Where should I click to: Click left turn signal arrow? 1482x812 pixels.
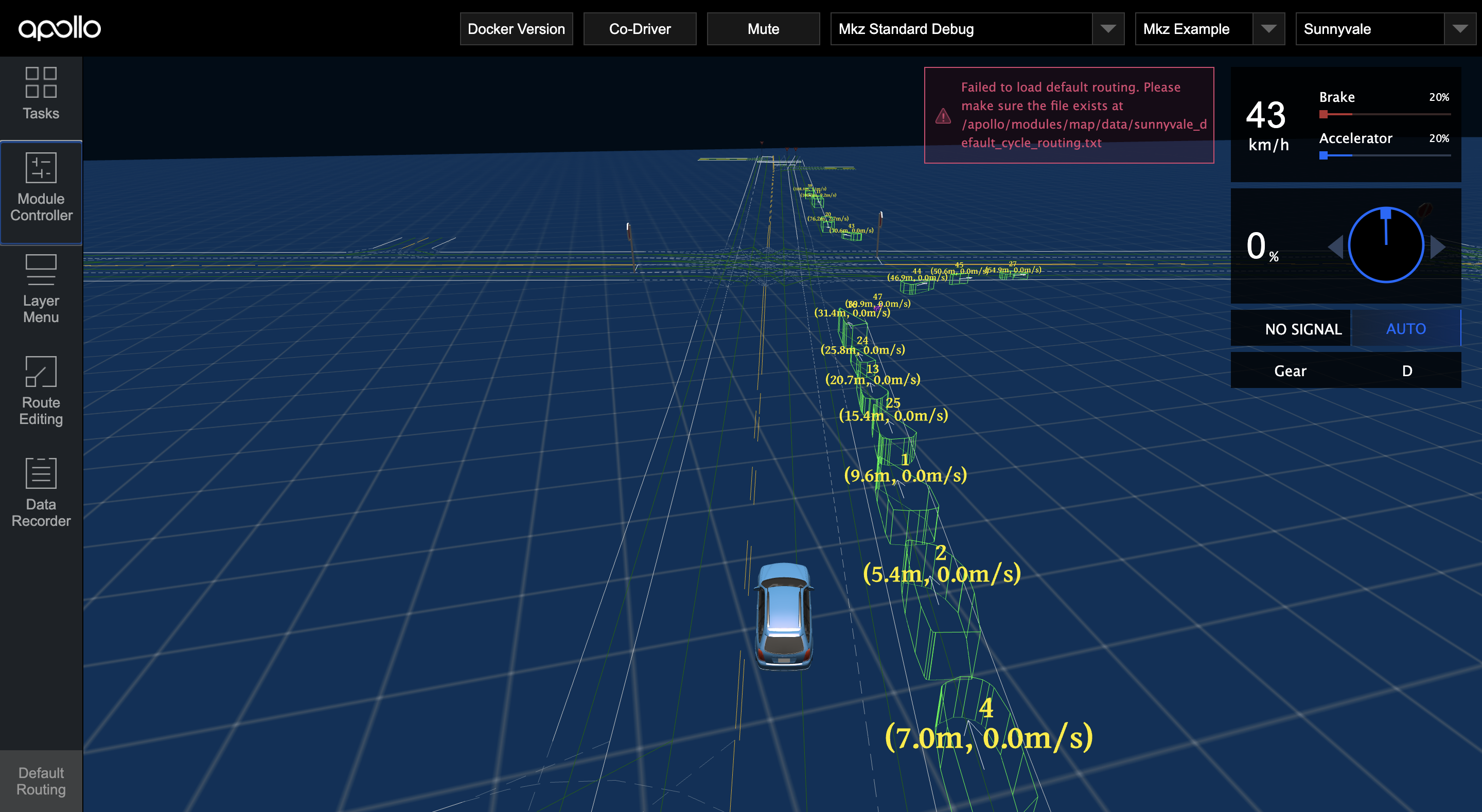1335,247
